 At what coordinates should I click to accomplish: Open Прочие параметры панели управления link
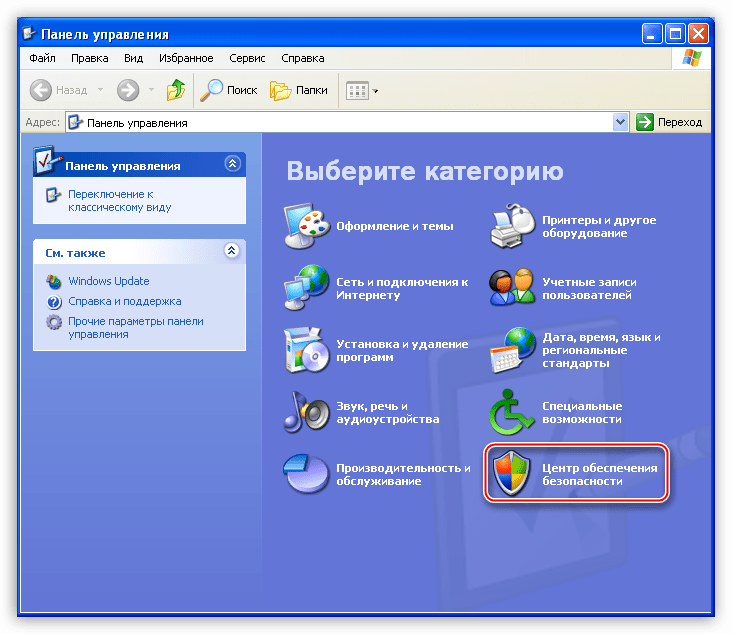pos(136,328)
